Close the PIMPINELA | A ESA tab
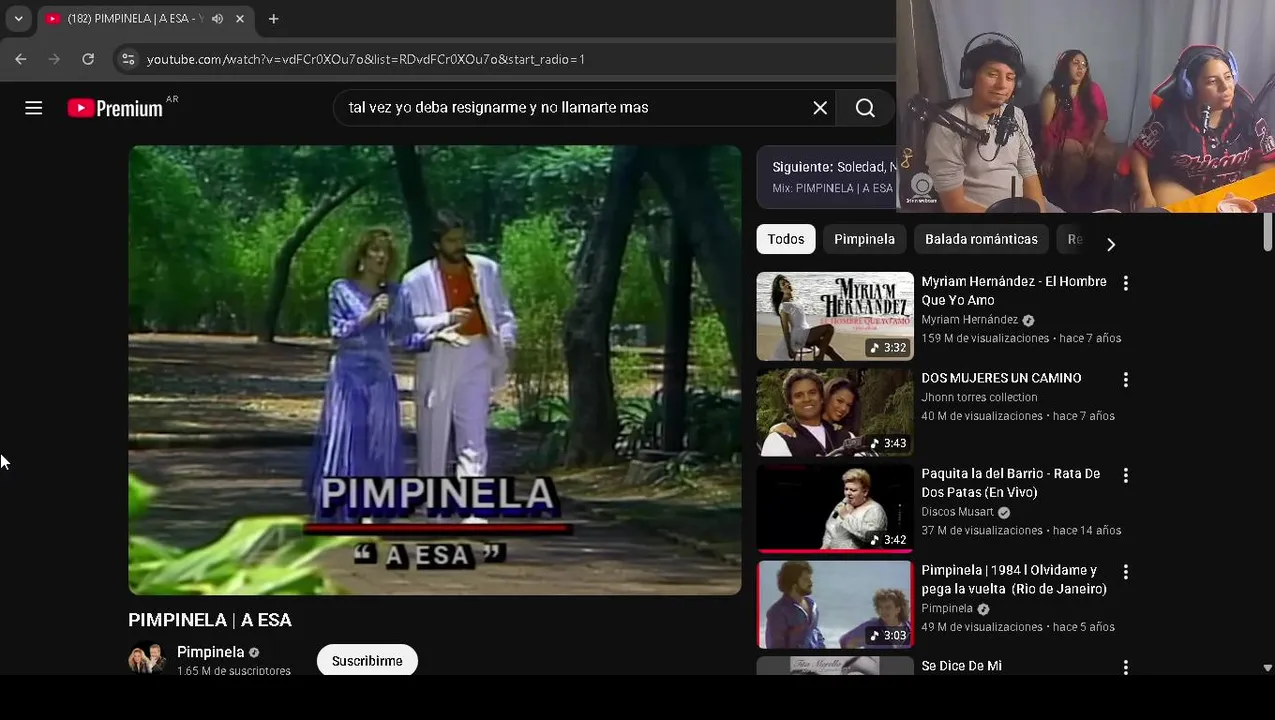 click(240, 19)
